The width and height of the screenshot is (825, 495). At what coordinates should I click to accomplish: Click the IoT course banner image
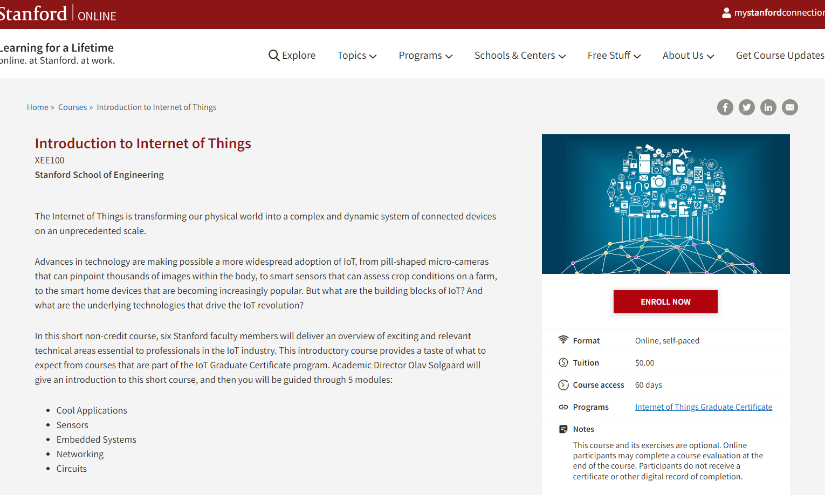click(665, 204)
